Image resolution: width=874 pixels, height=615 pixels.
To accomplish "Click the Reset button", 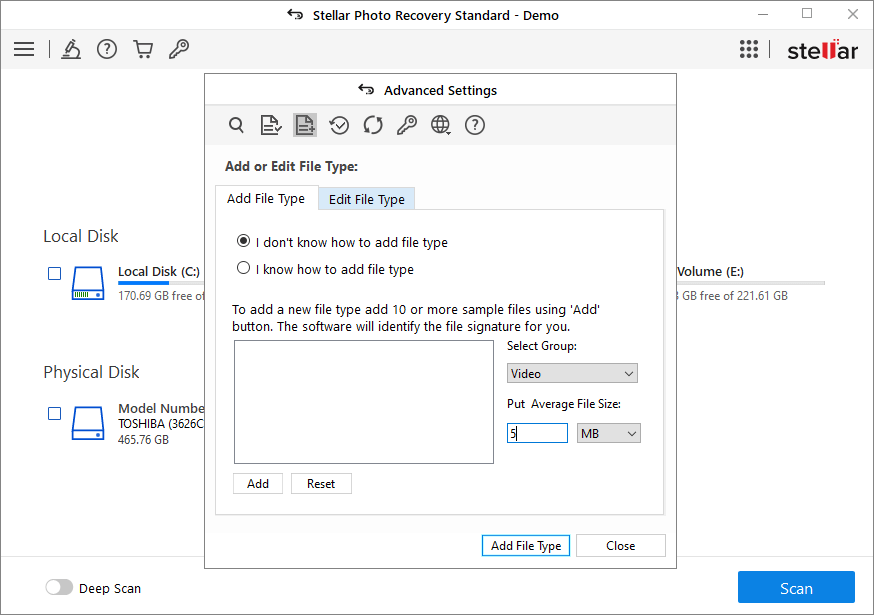I will 321,483.
